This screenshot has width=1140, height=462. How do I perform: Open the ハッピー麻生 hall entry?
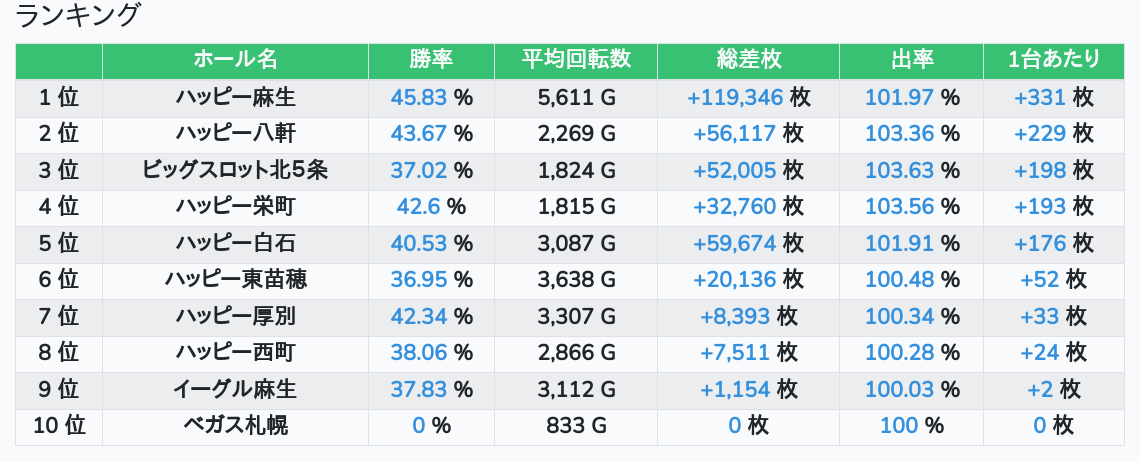click(235, 98)
